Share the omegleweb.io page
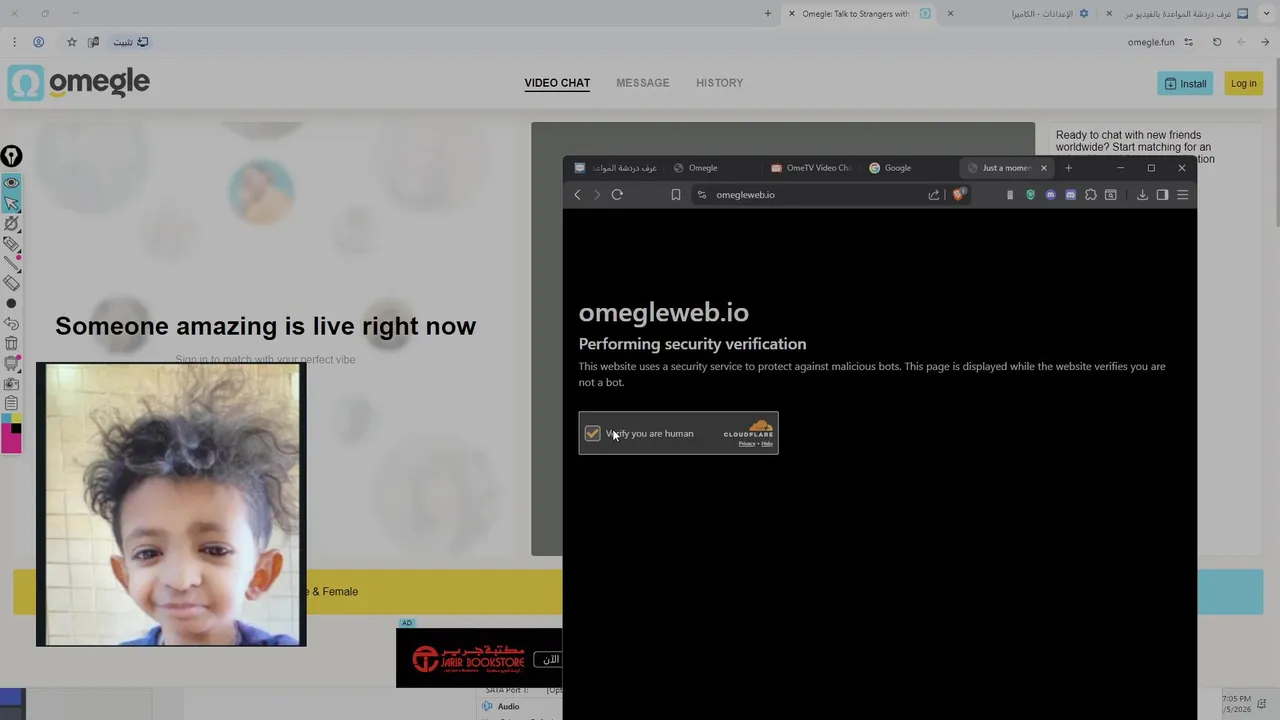Screen dimensions: 1280x720 coord(934,195)
